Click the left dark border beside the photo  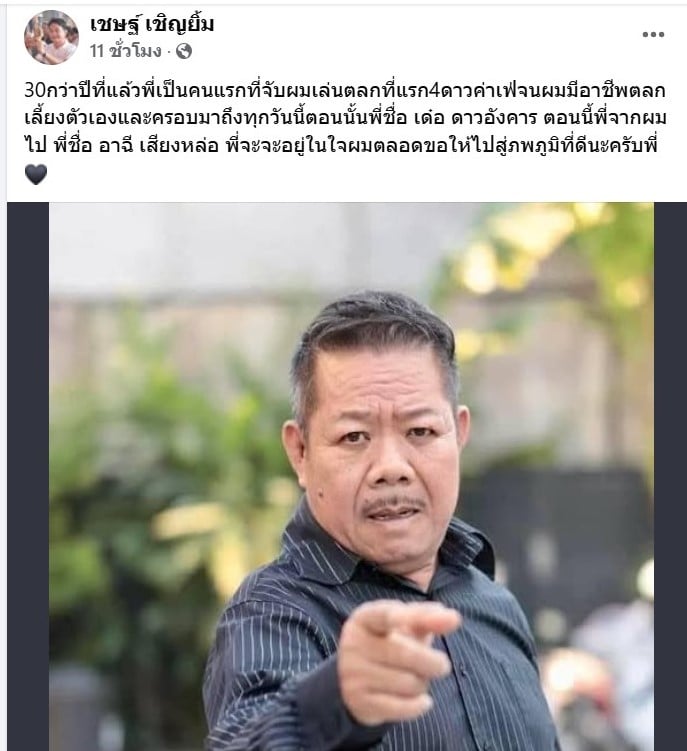28,477
